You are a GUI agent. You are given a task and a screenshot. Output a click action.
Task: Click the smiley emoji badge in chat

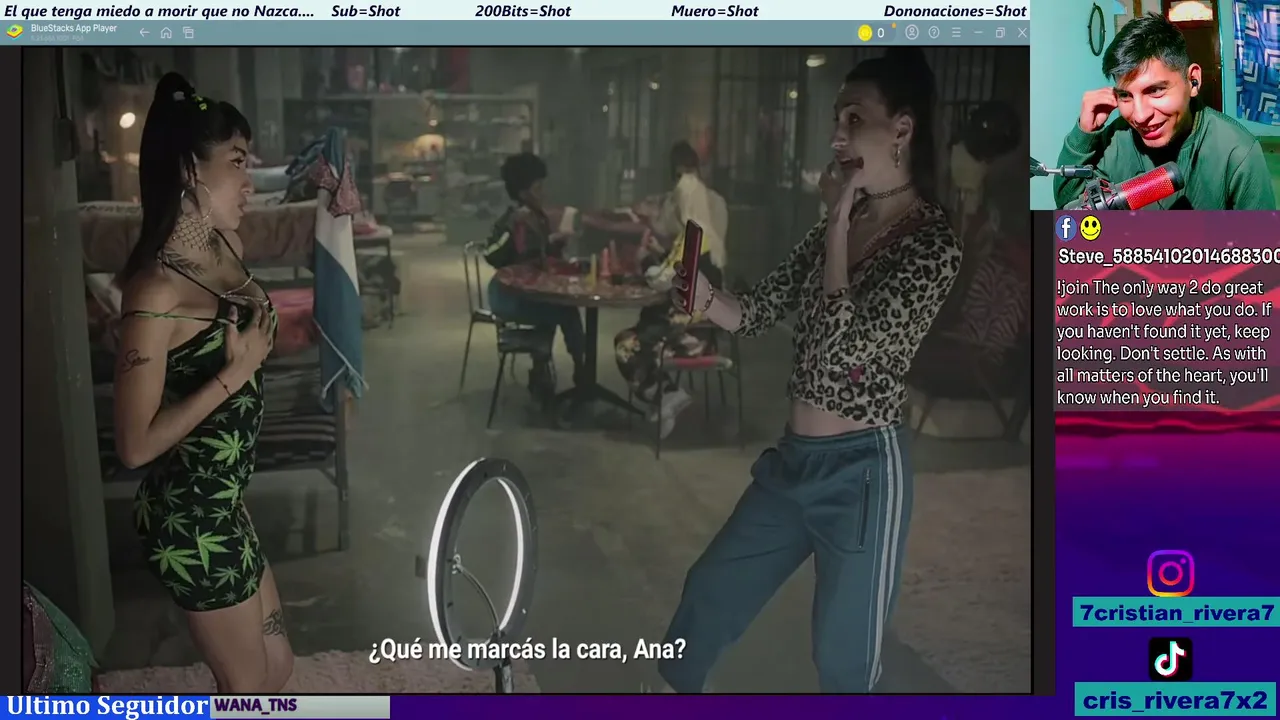point(1090,229)
